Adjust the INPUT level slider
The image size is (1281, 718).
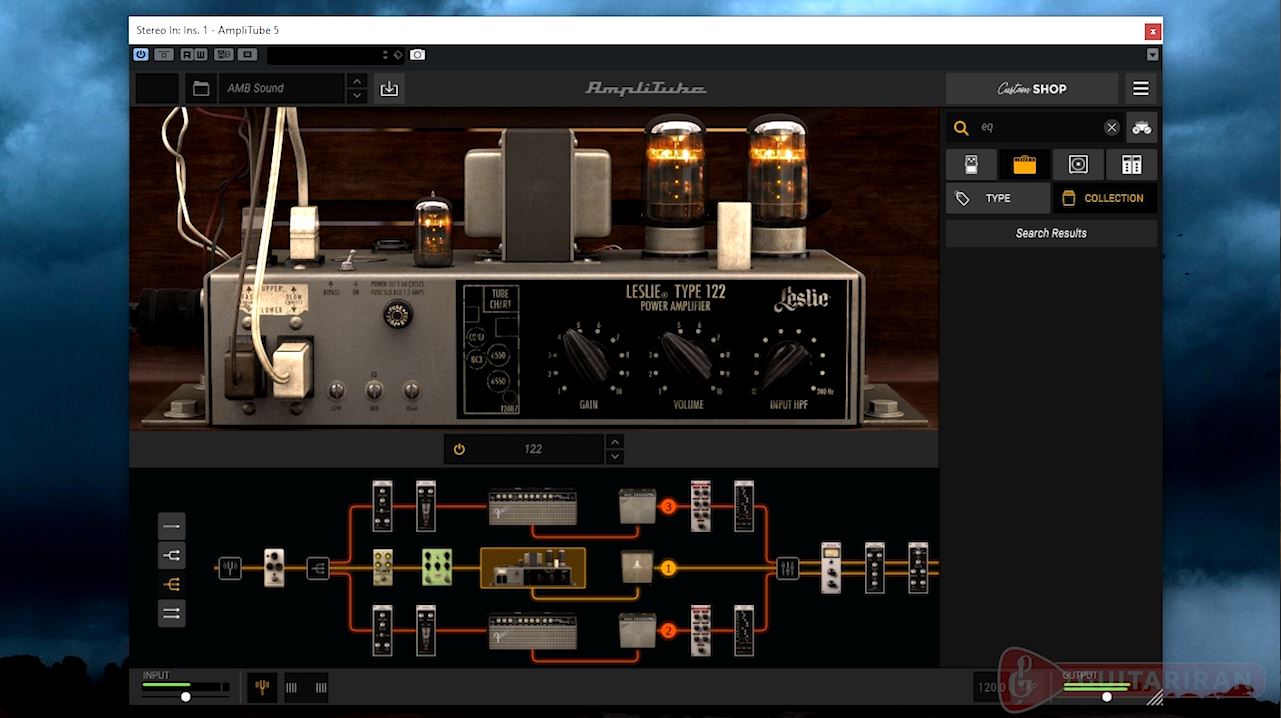(x=185, y=696)
